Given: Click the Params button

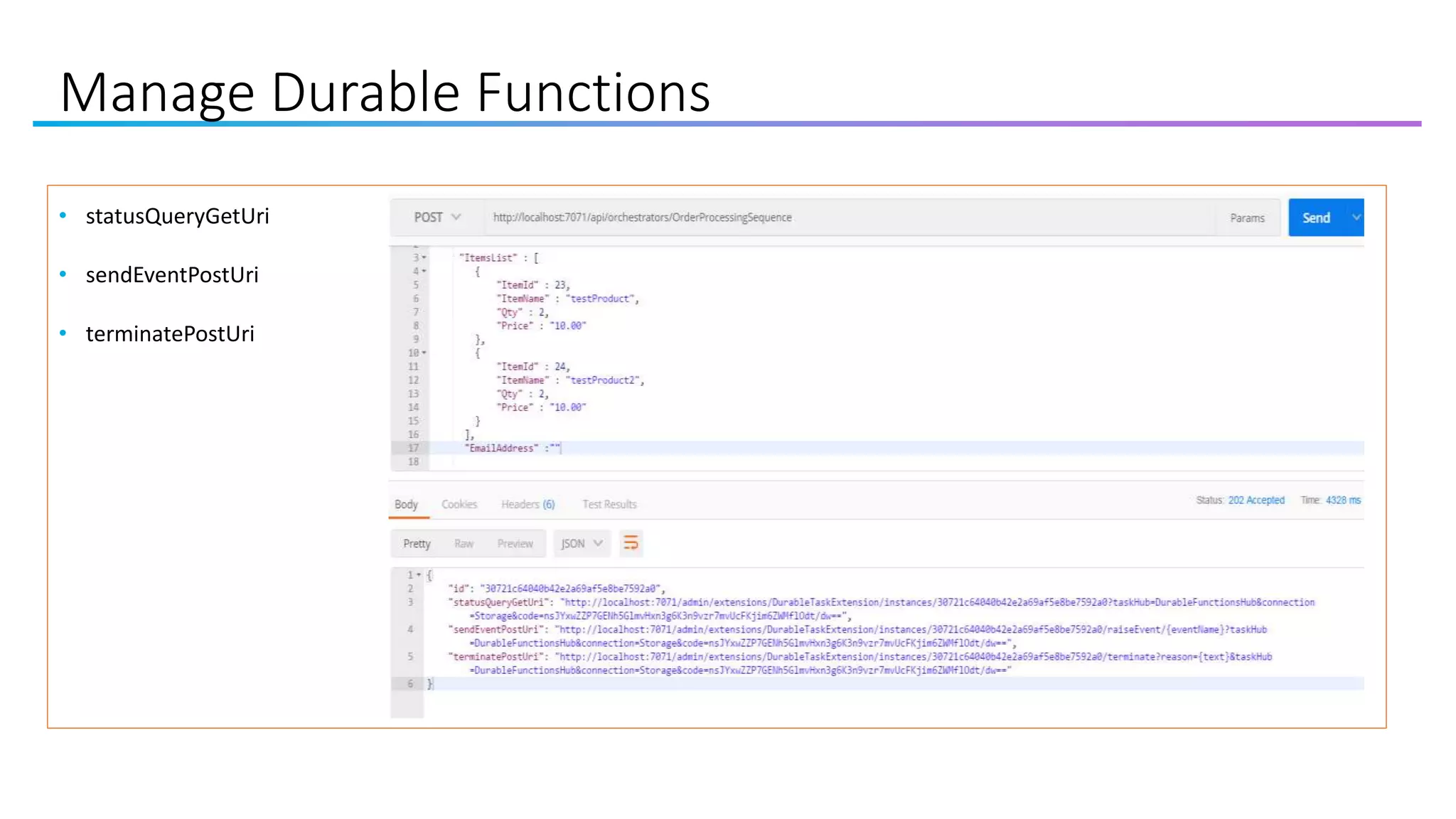Looking at the screenshot, I should tap(1247, 218).
